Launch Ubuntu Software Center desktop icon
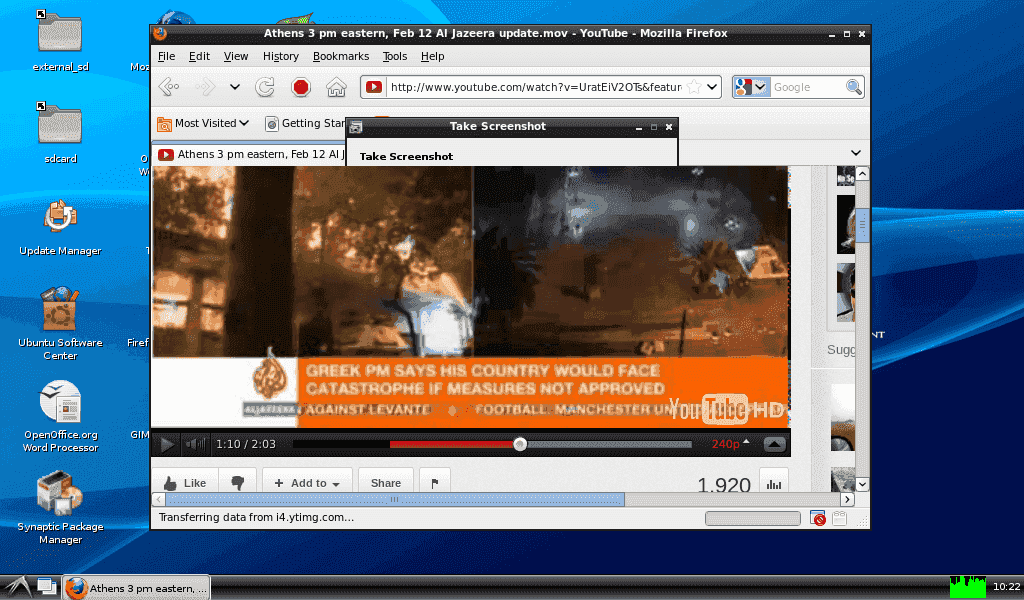This screenshot has height=600, width=1024. pyautogui.click(x=60, y=323)
